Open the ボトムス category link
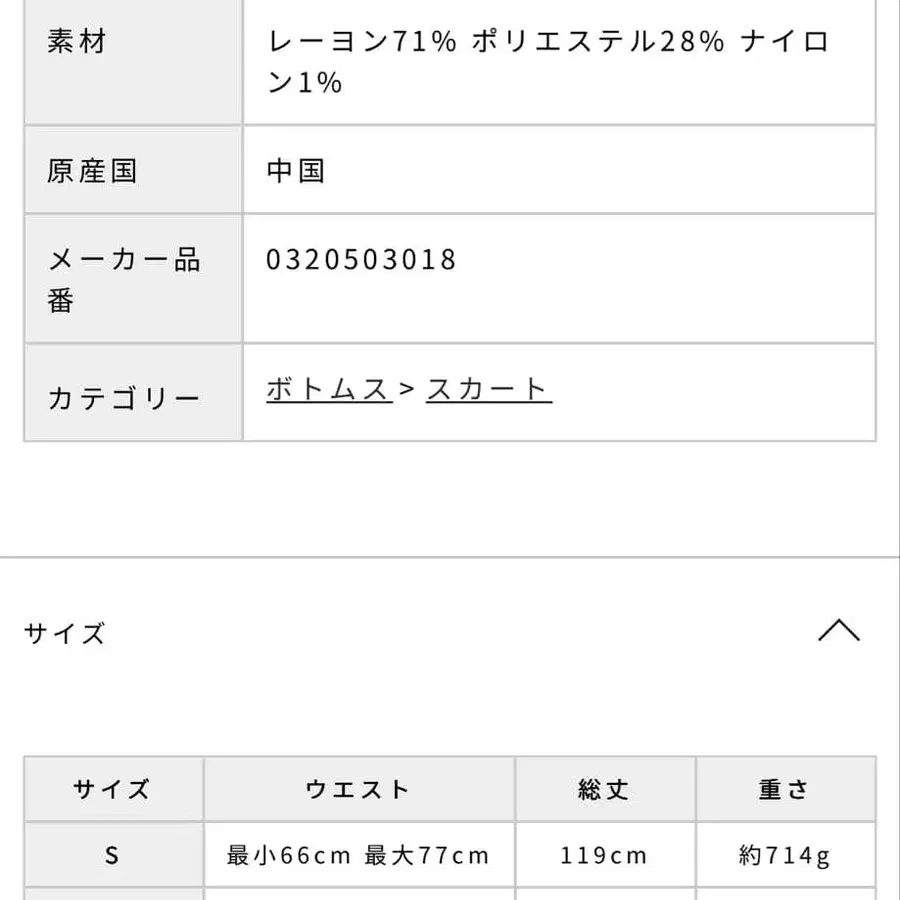 pos(328,388)
